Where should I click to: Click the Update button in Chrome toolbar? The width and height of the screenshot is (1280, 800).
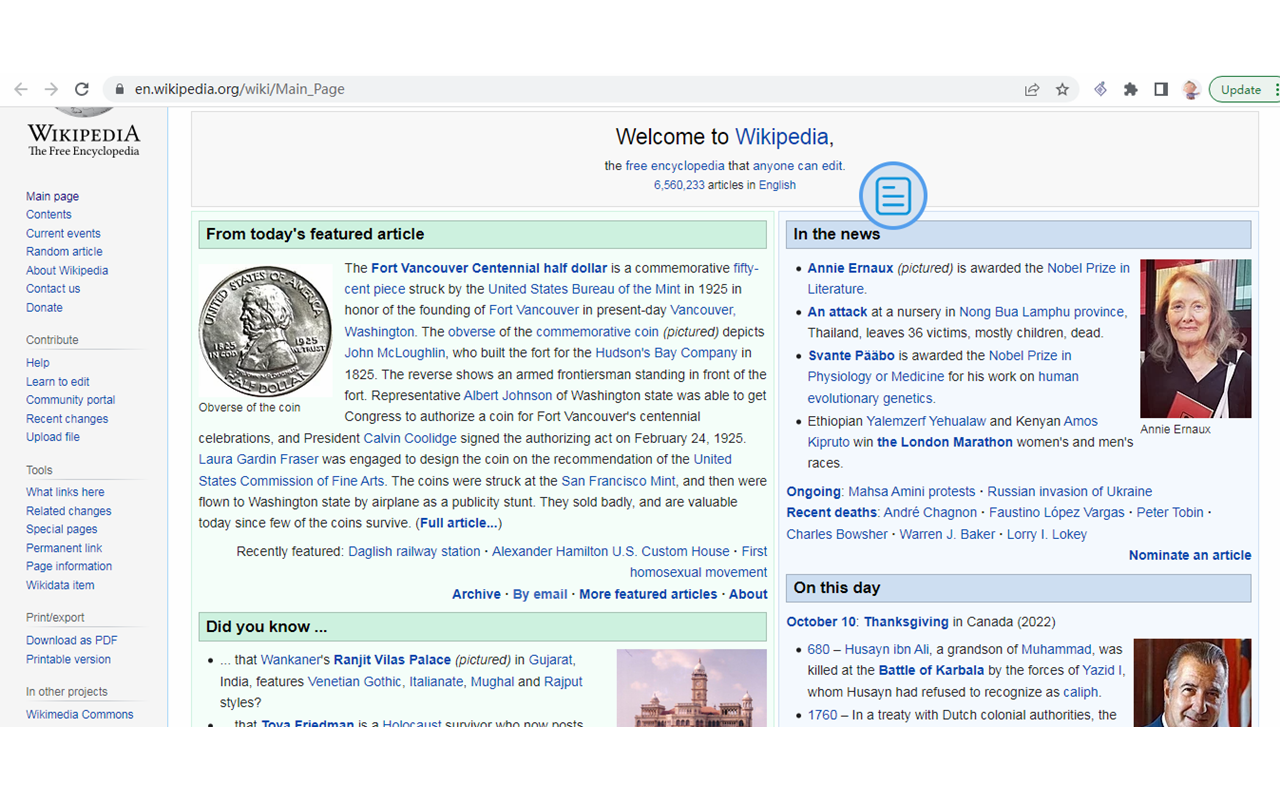click(x=1241, y=89)
